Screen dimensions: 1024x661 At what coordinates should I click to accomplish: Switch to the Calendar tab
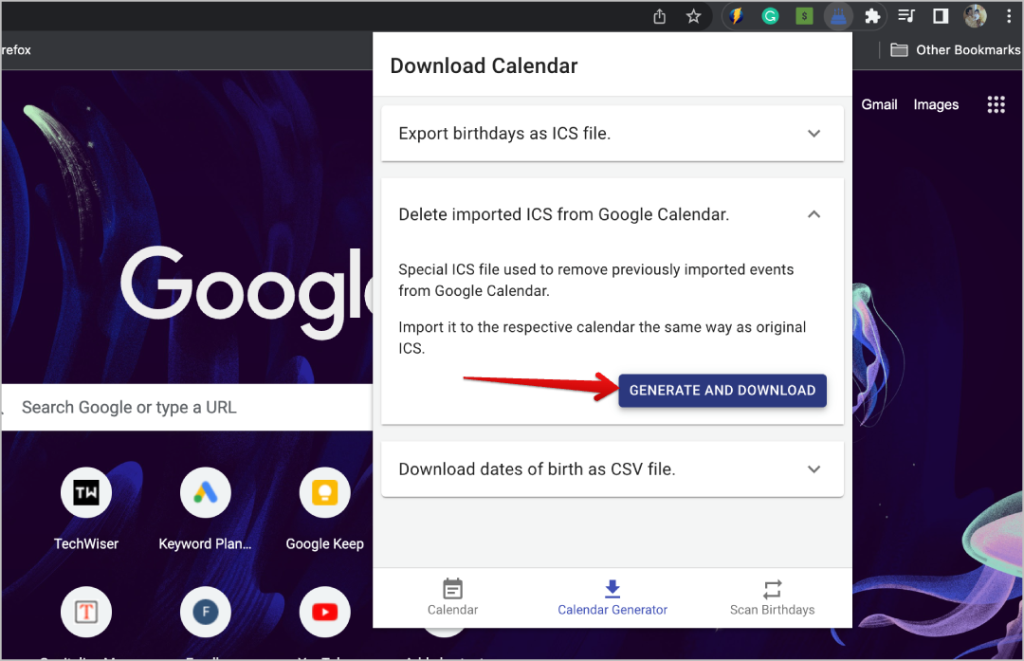click(x=453, y=598)
